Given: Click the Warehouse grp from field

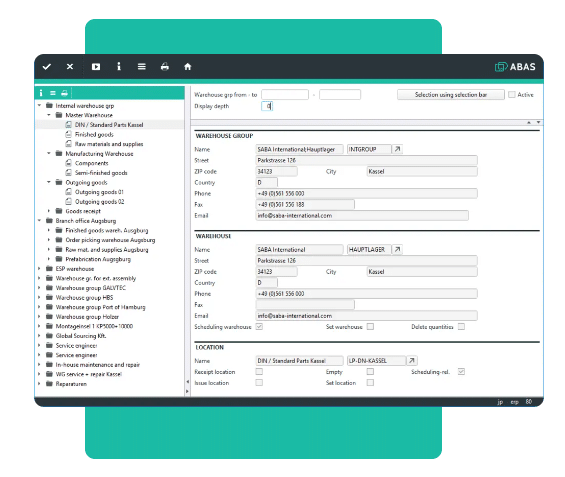Looking at the screenshot, I should (x=285, y=94).
